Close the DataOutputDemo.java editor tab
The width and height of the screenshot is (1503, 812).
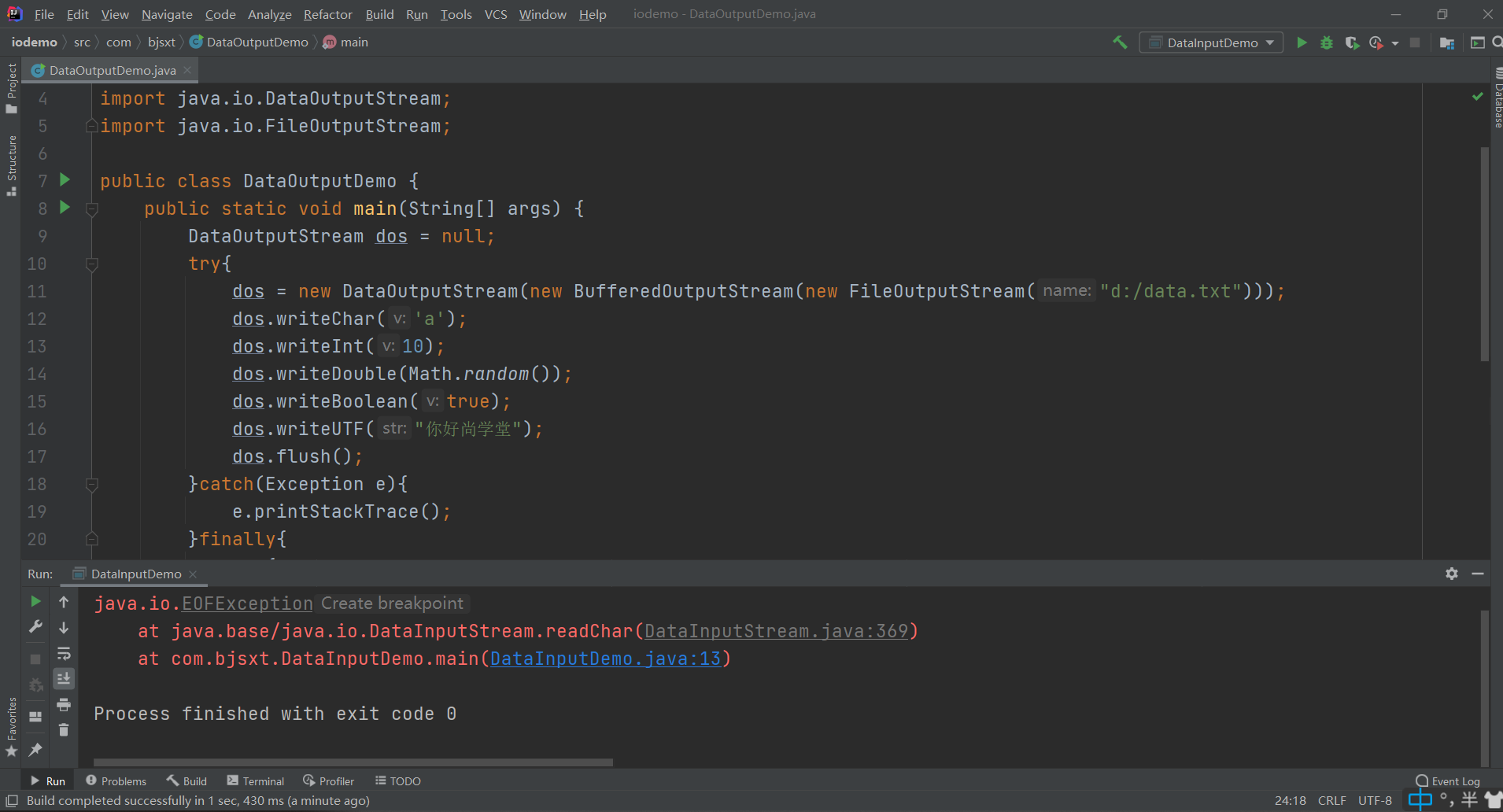(x=187, y=70)
